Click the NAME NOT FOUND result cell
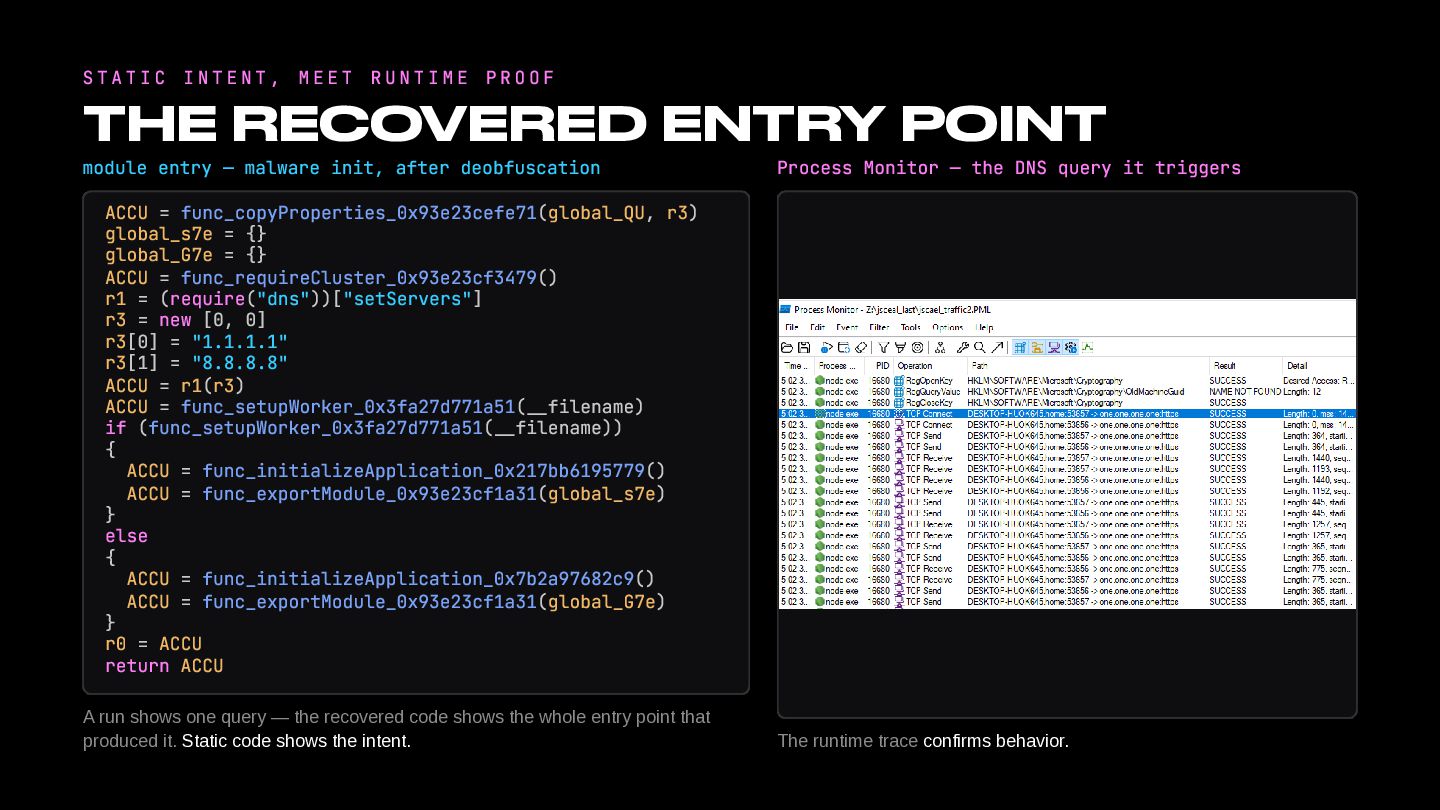 click(1245, 391)
